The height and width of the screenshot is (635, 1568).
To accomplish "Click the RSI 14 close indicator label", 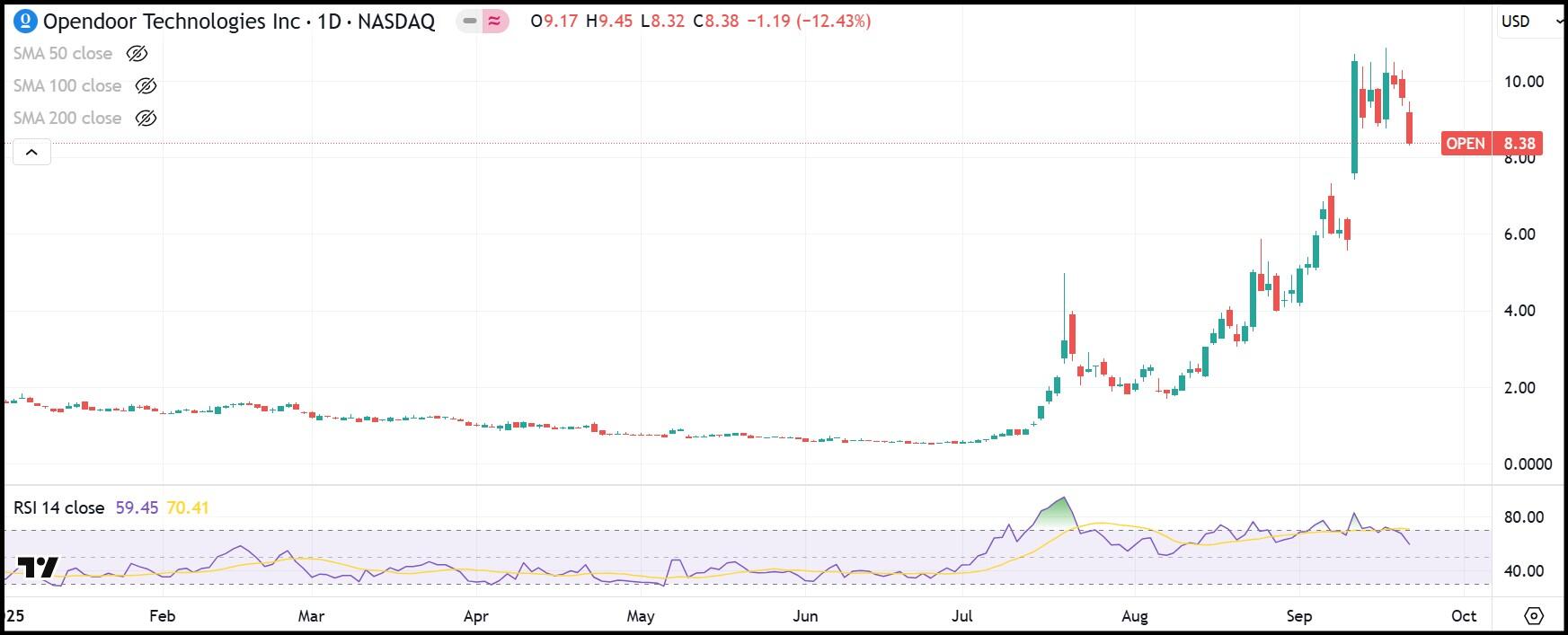I will [x=58, y=508].
